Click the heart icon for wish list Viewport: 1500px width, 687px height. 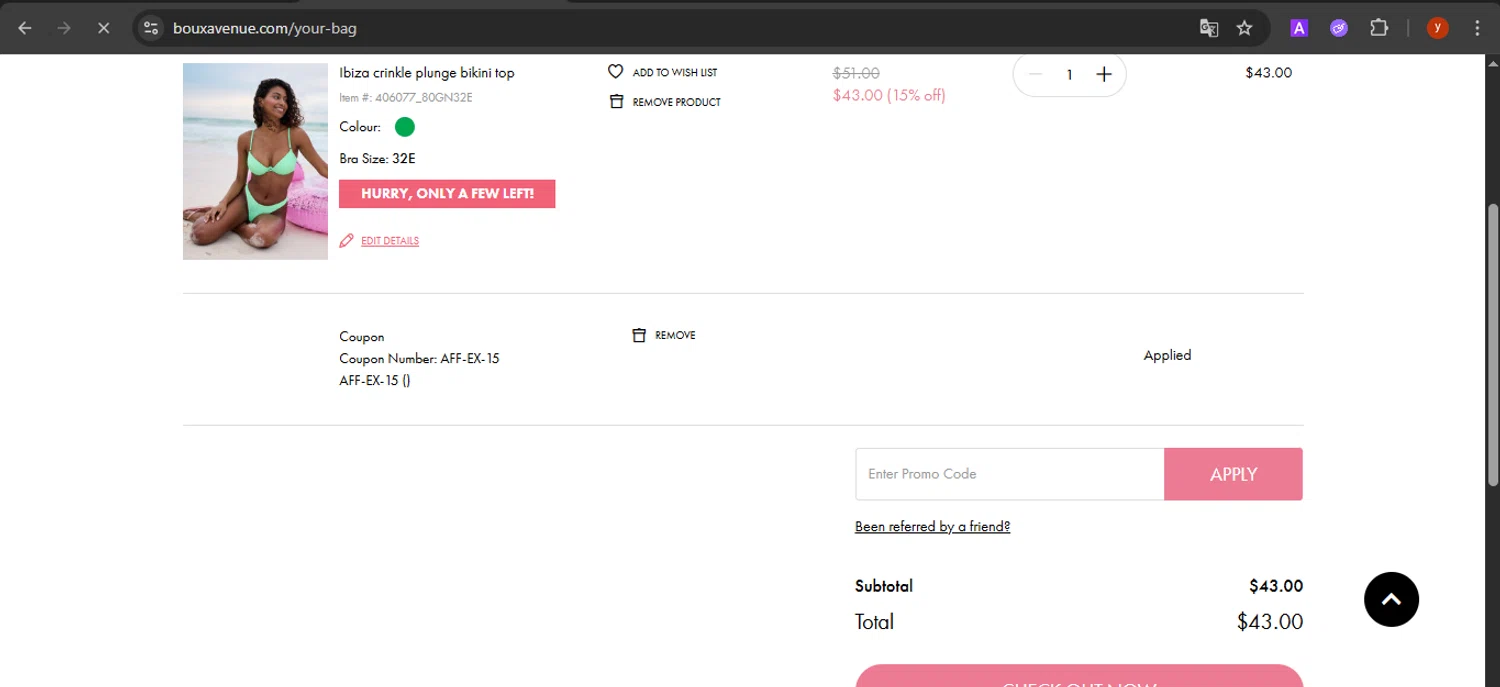point(616,72)
